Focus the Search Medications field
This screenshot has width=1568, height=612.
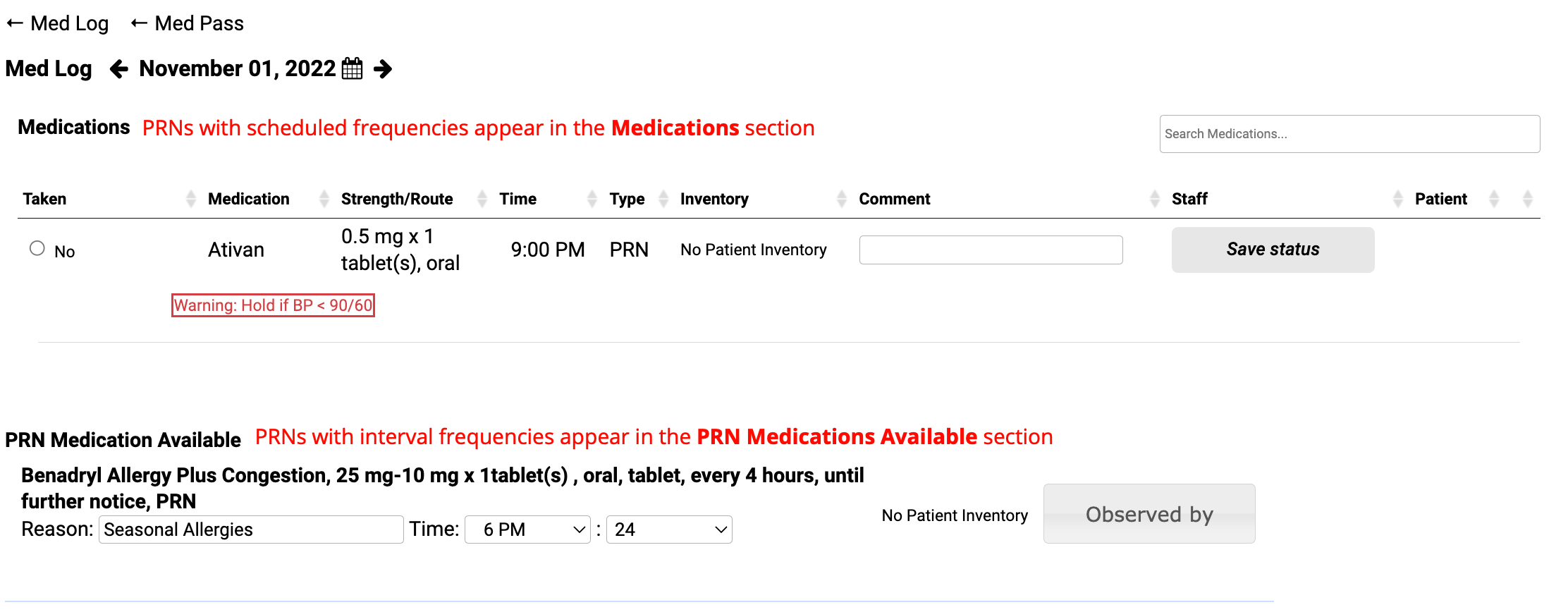pyautogui.click(x=1349, y=134)
